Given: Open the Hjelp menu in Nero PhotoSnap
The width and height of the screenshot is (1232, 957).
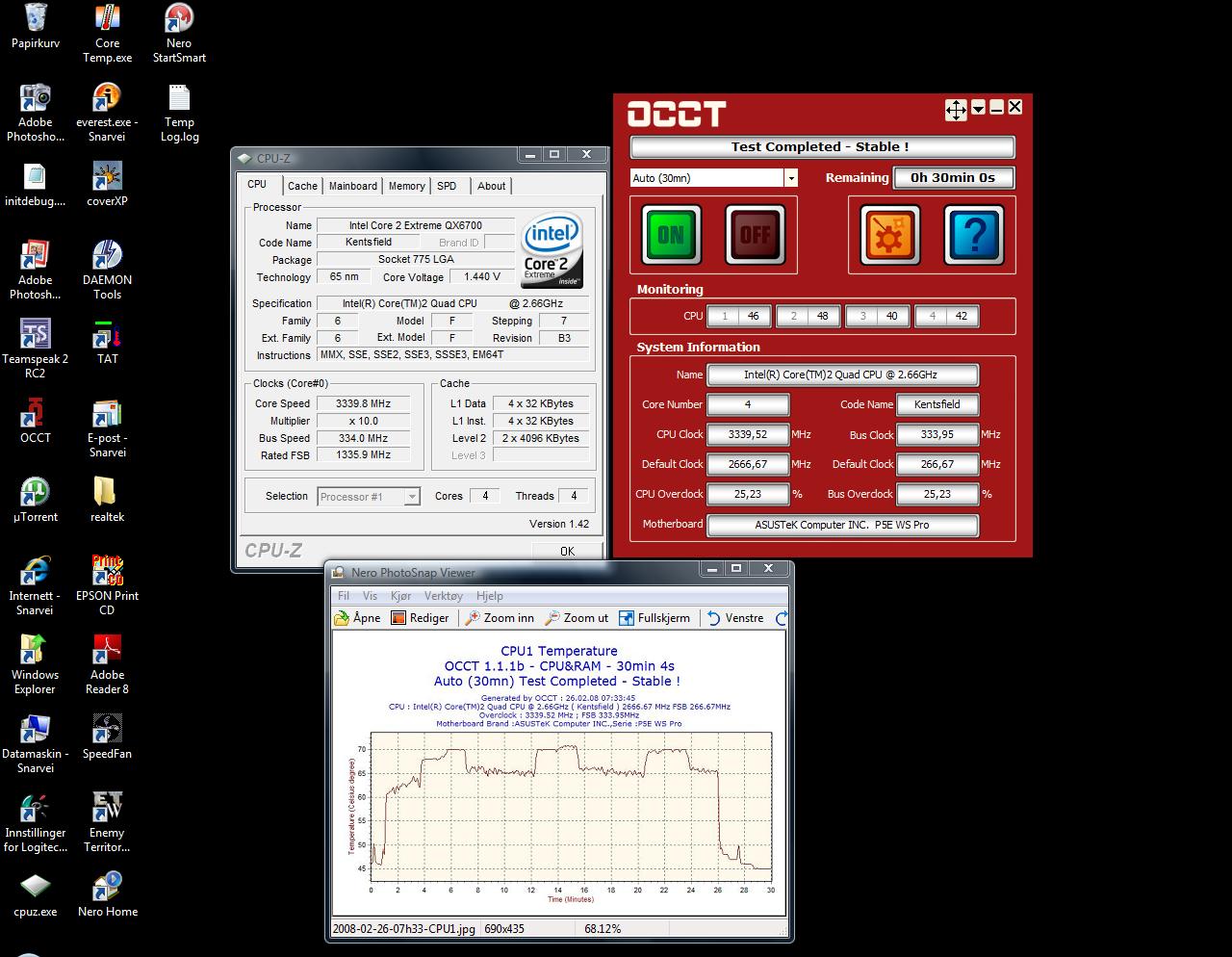Looking at the screenshot, I should 489,596.
